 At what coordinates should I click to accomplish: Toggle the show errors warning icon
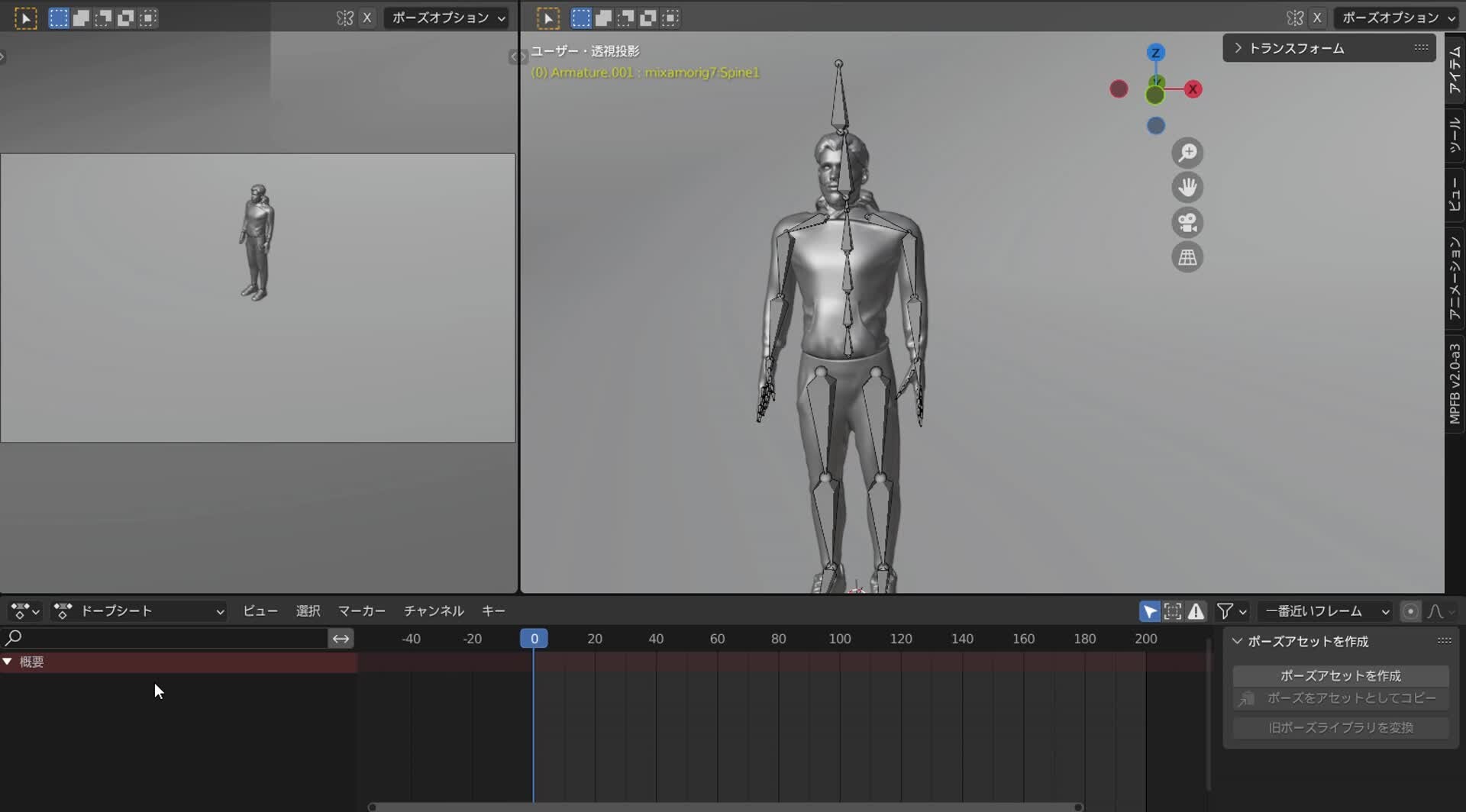(x=1196, y=611)
